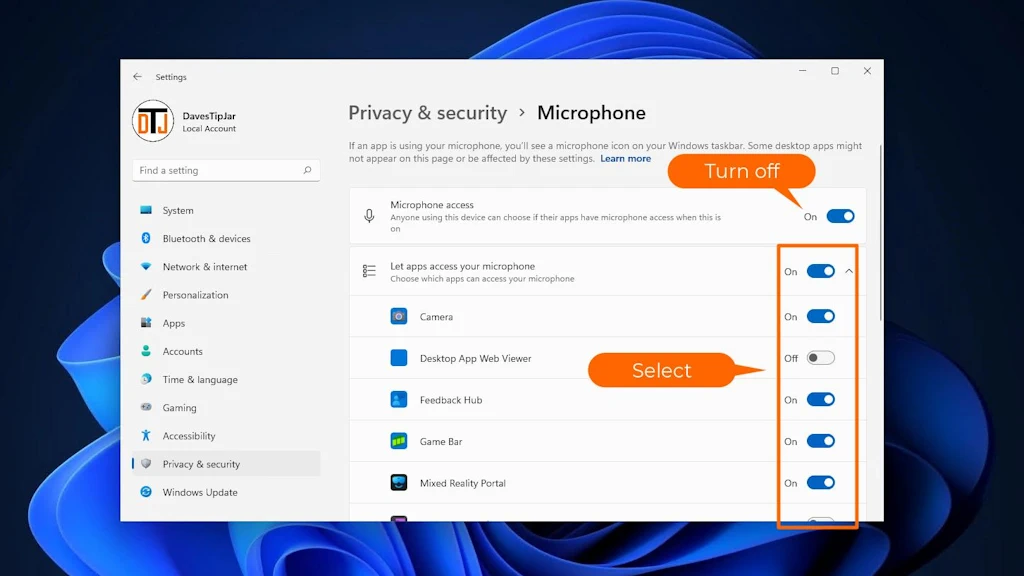Collapse the Let apps access chevron
This screenshot has height=576, width=1024.
[849, 271]
